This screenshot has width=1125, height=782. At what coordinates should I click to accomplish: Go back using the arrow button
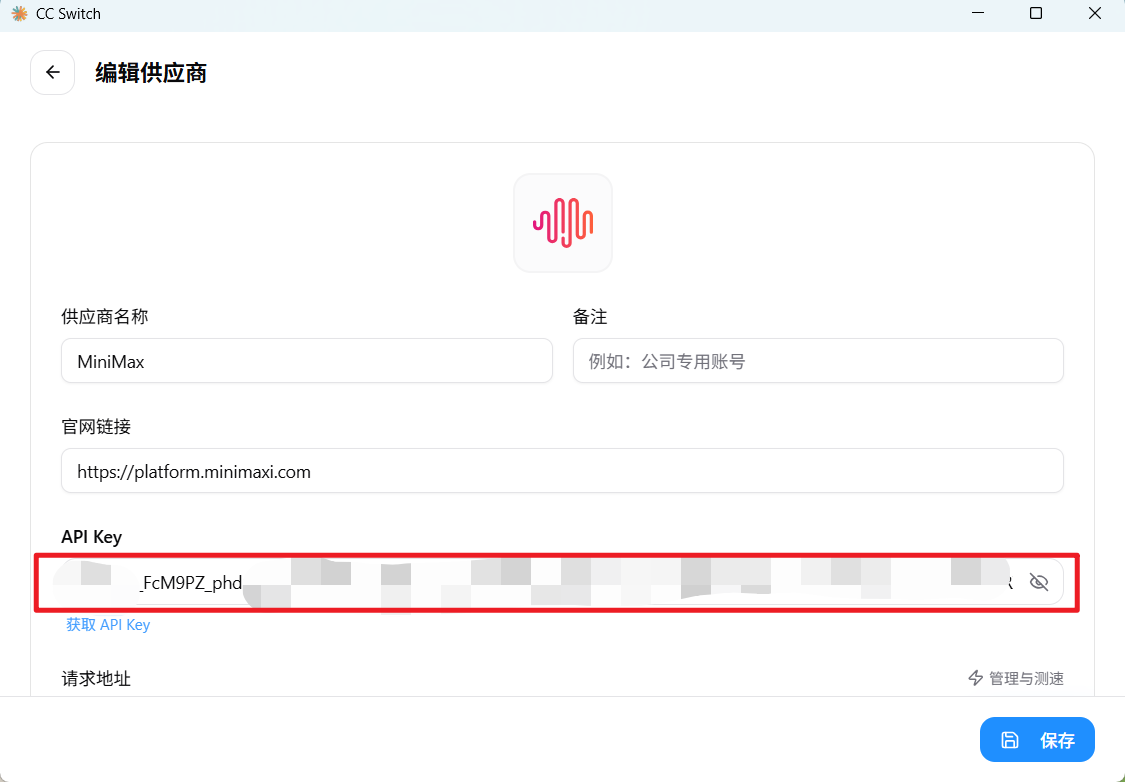pos(52,72)
